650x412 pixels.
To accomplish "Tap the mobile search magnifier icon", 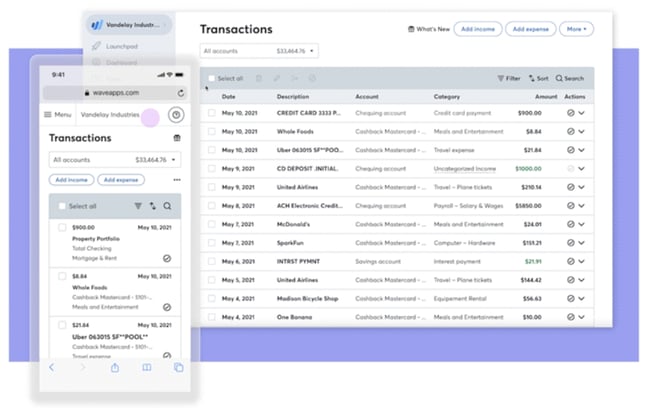I will tap(167, 206).
